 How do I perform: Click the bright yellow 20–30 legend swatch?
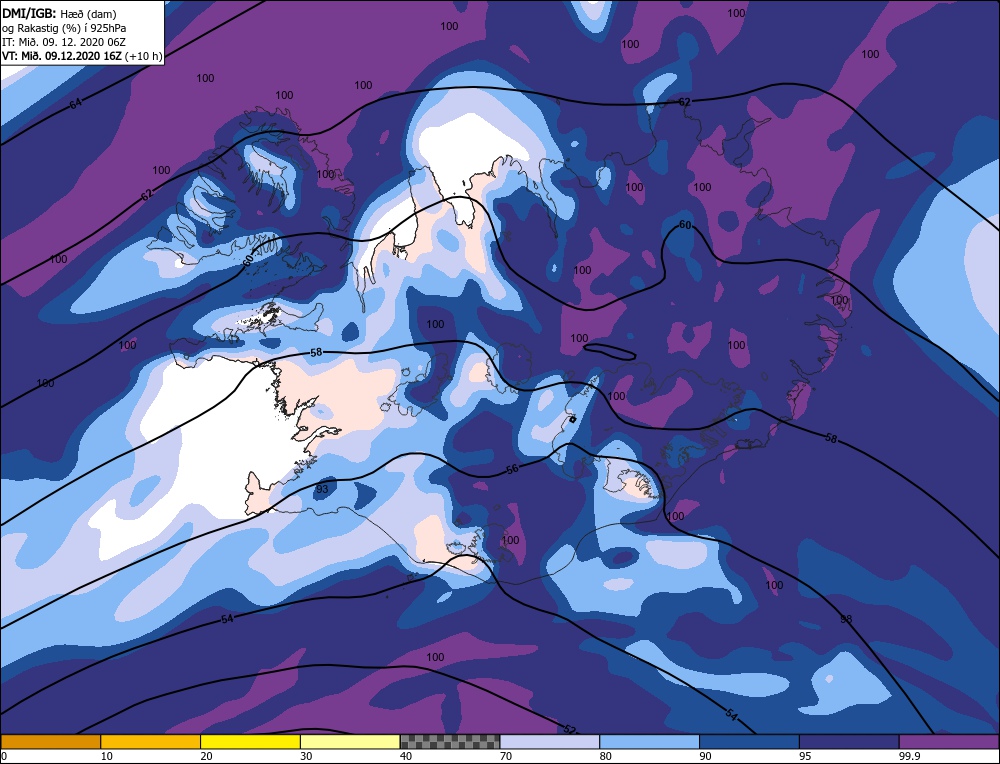pos(251,742)
